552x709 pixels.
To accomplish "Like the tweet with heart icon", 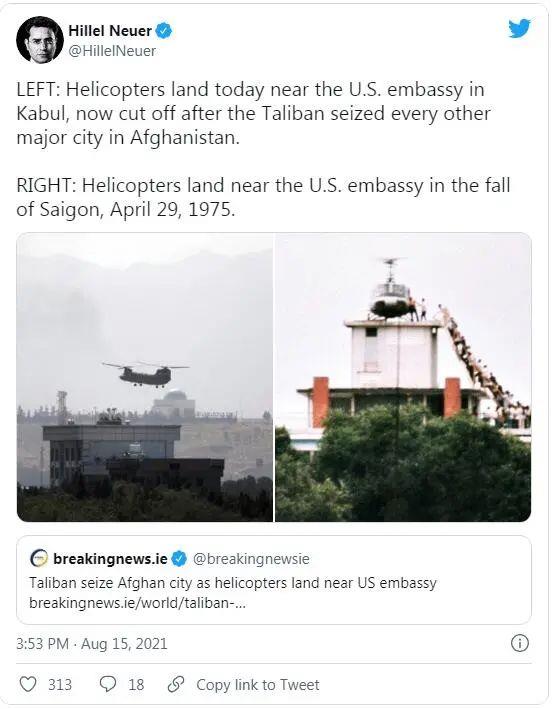I will [x=28, y=684].
